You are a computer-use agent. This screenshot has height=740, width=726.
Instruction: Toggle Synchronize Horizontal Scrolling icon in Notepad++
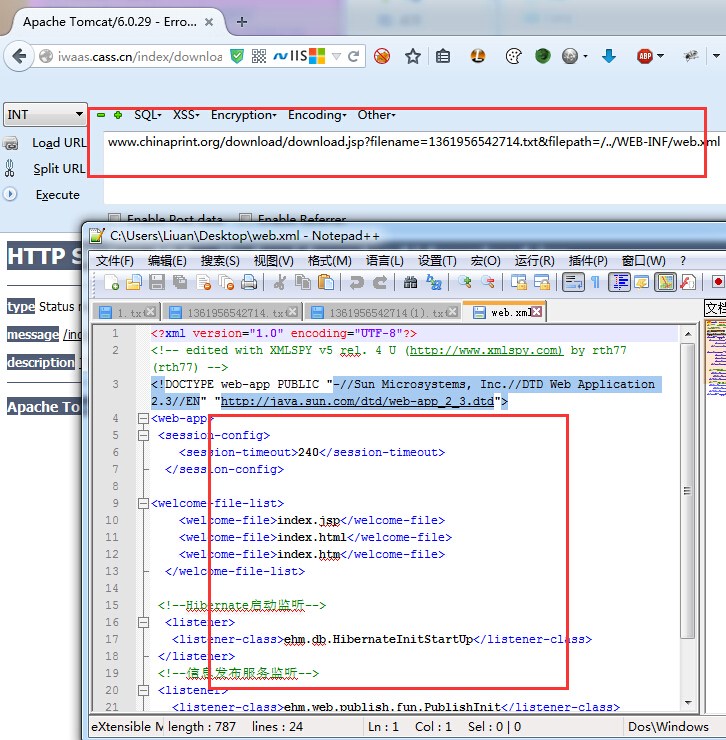click(542, 282)
